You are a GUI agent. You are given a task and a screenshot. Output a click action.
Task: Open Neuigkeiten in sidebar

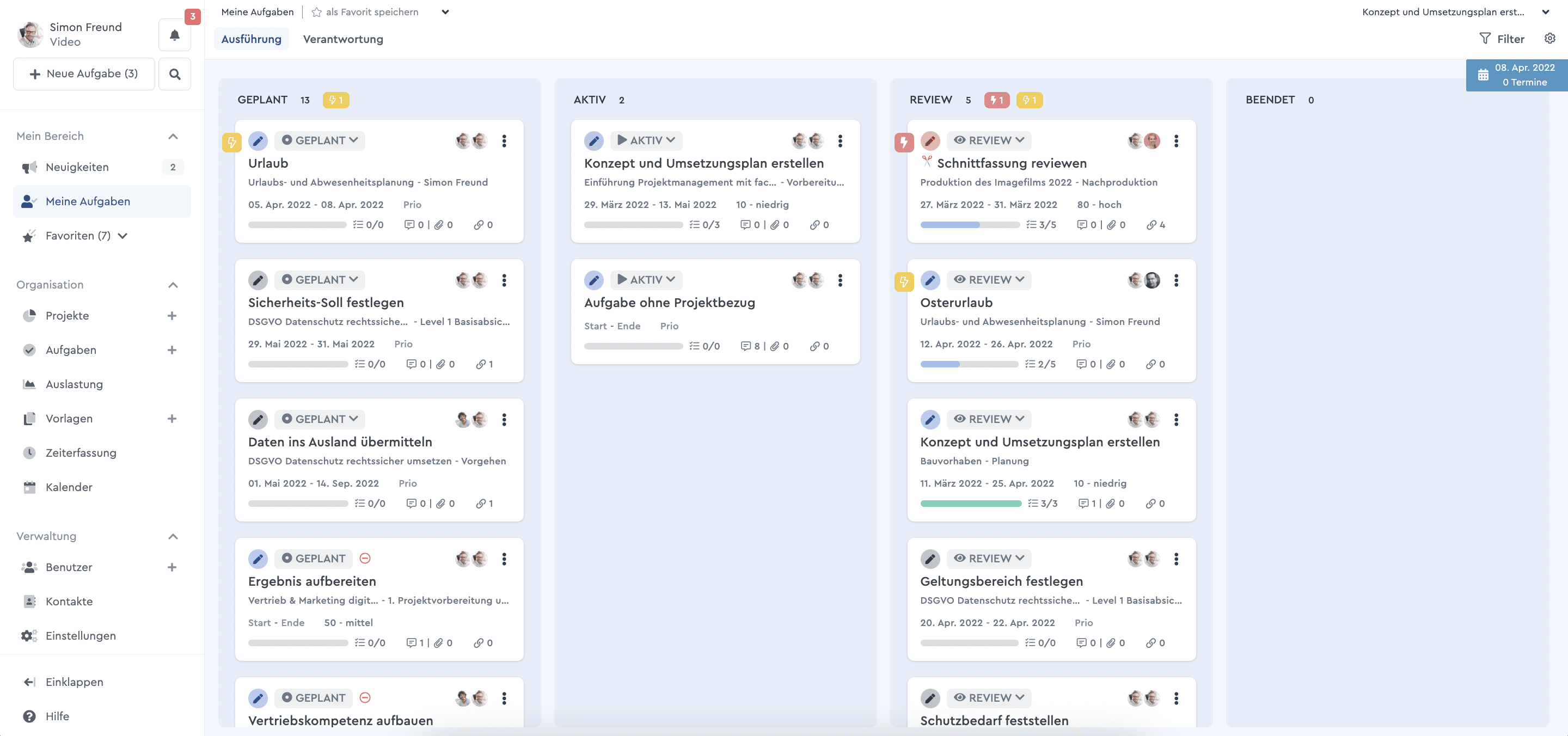[x=102, y=168]
